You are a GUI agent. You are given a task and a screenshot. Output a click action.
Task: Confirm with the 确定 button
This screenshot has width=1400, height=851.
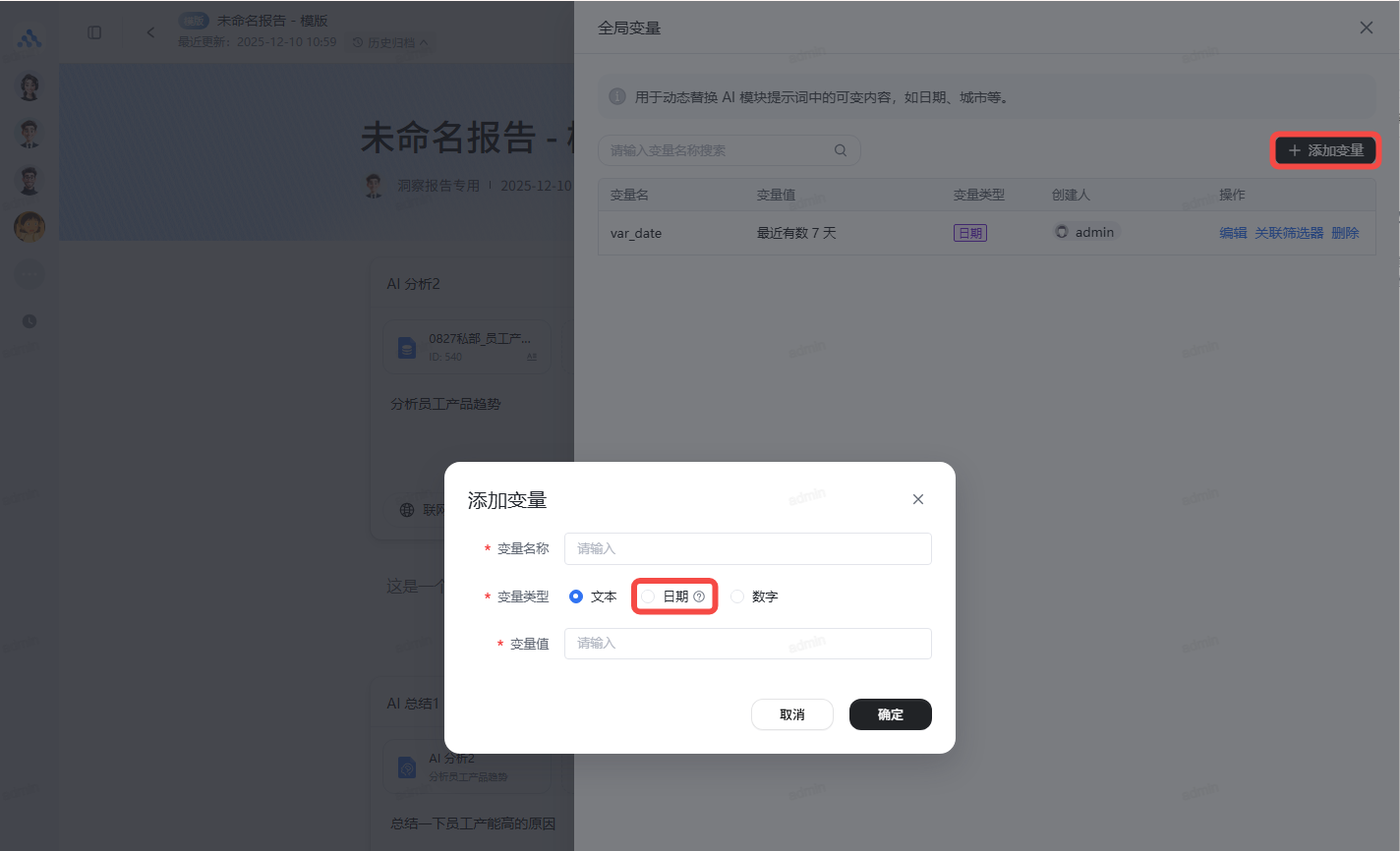[x=891, y=714]
